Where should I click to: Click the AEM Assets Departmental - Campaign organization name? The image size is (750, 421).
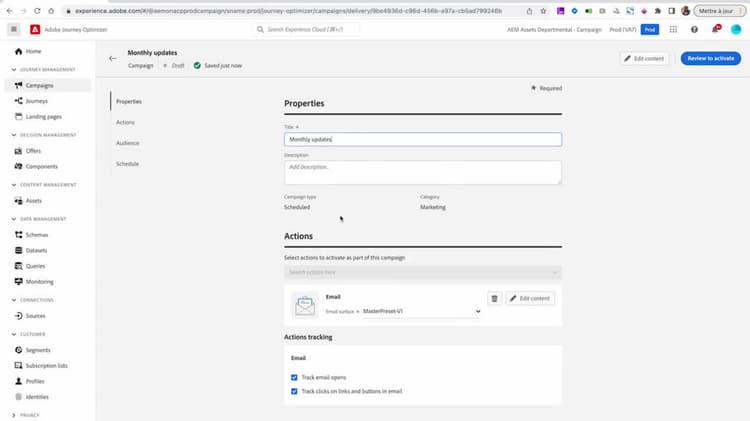(x=554, y=30)
